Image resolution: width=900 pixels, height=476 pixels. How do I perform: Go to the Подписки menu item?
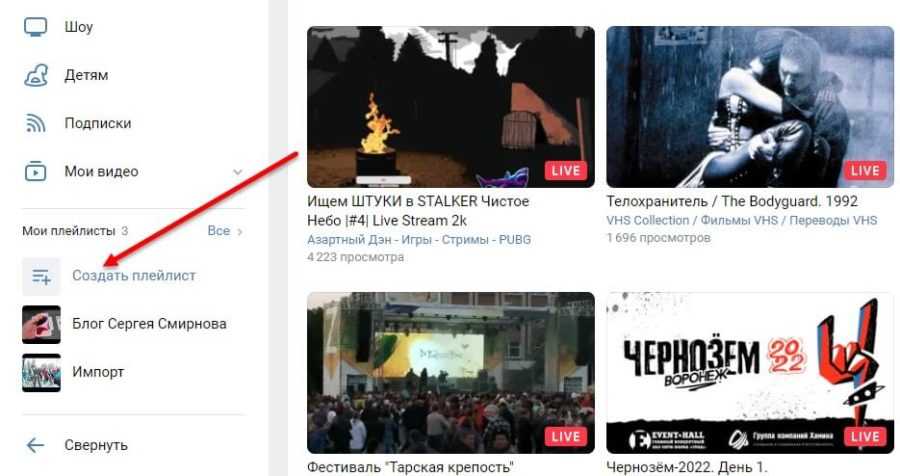tap(98, 124)
